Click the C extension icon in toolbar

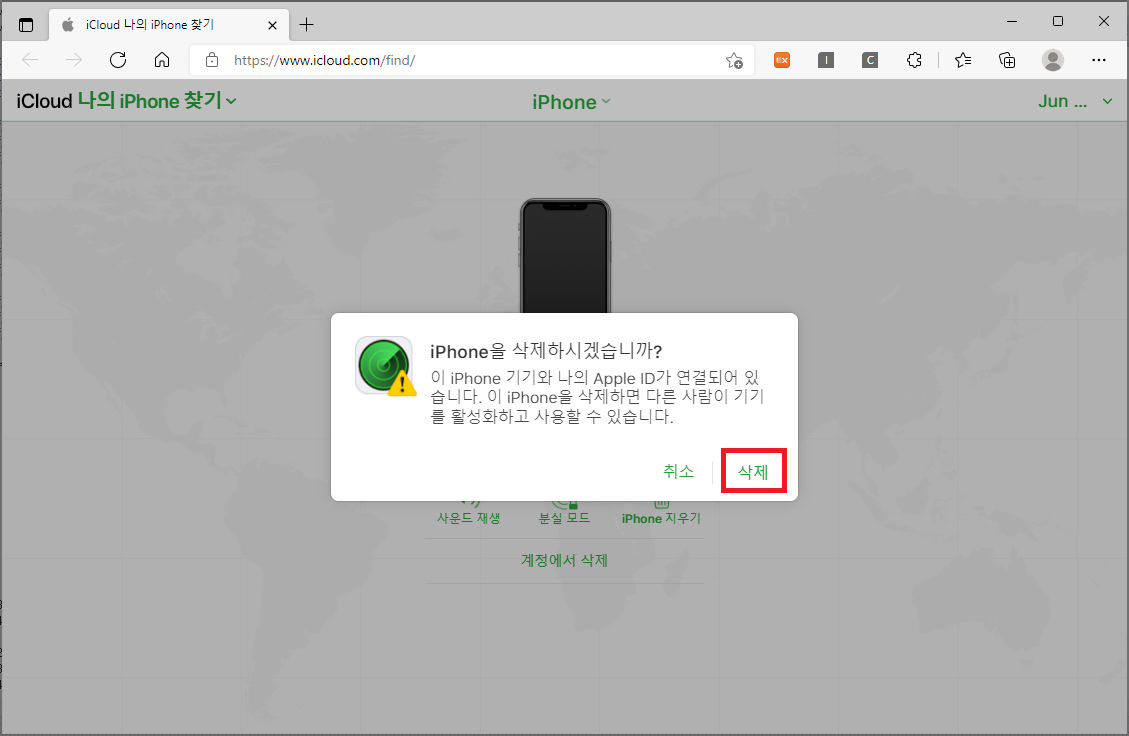[870, 60]
